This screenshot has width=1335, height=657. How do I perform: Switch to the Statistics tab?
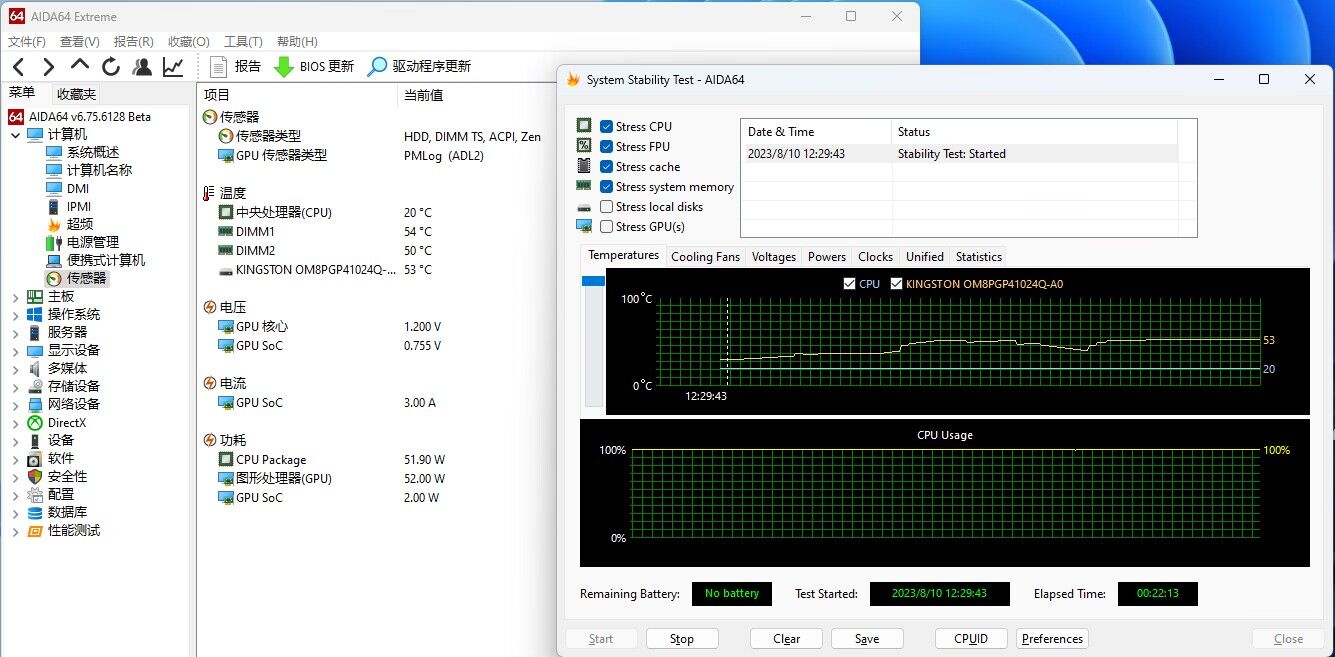(979, 256)
